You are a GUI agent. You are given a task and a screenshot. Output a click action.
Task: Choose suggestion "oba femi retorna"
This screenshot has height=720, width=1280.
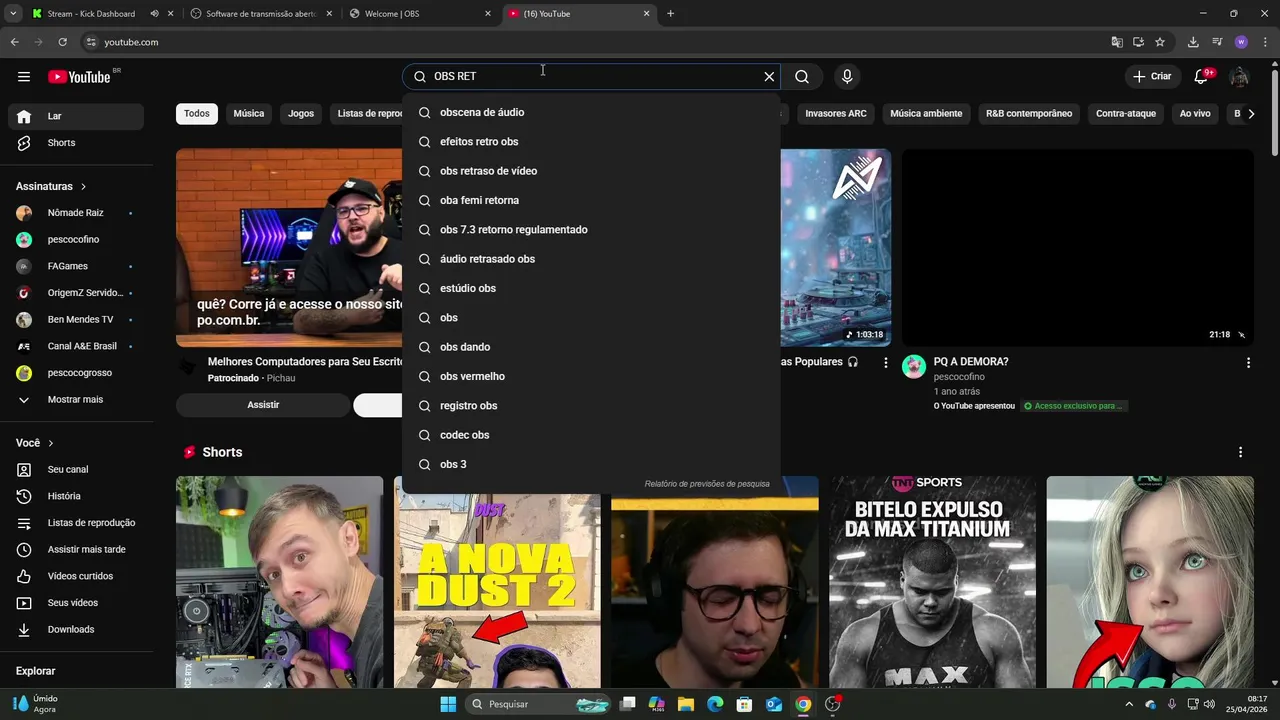pos(591,200)
